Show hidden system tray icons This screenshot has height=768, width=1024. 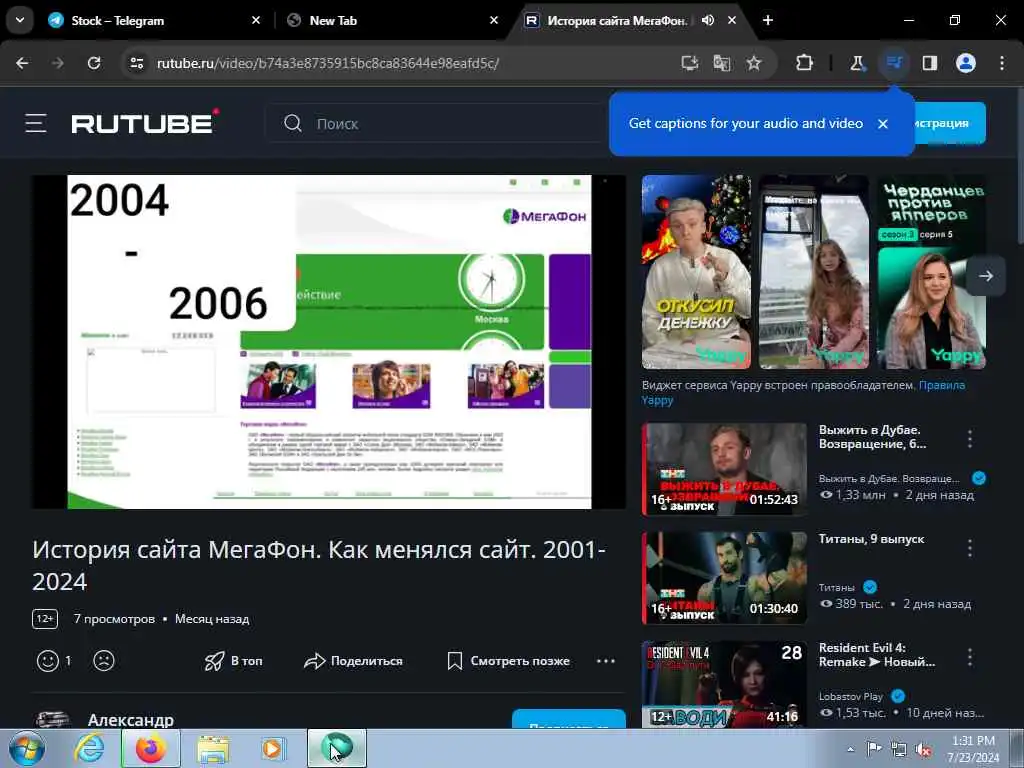(850, 749)
